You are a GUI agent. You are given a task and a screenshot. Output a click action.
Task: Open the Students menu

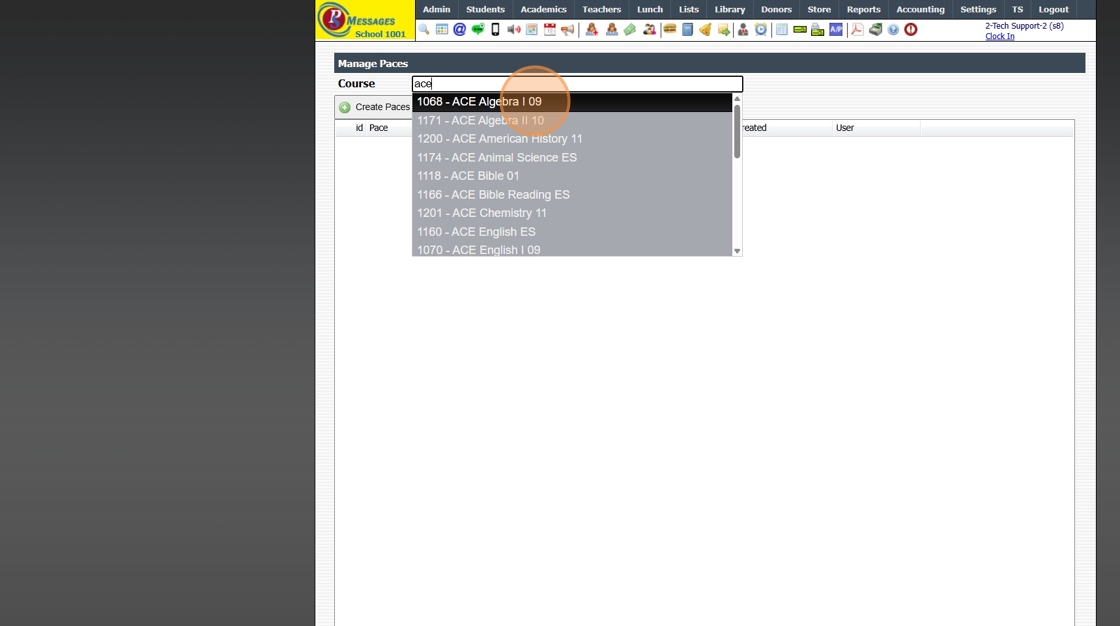[x=485, y=9]
